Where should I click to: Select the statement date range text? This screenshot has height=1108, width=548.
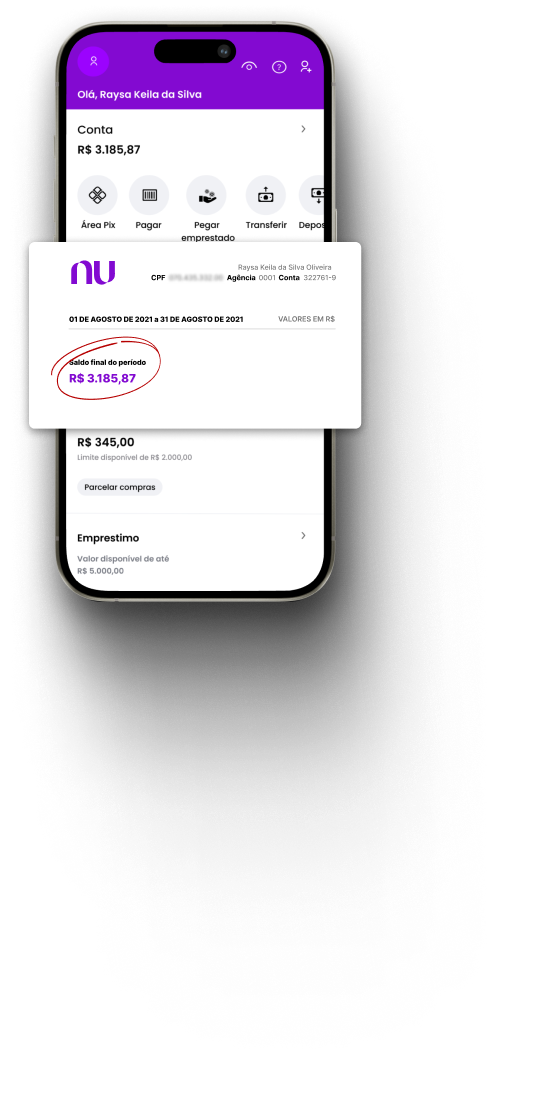(x=156, y=319)
